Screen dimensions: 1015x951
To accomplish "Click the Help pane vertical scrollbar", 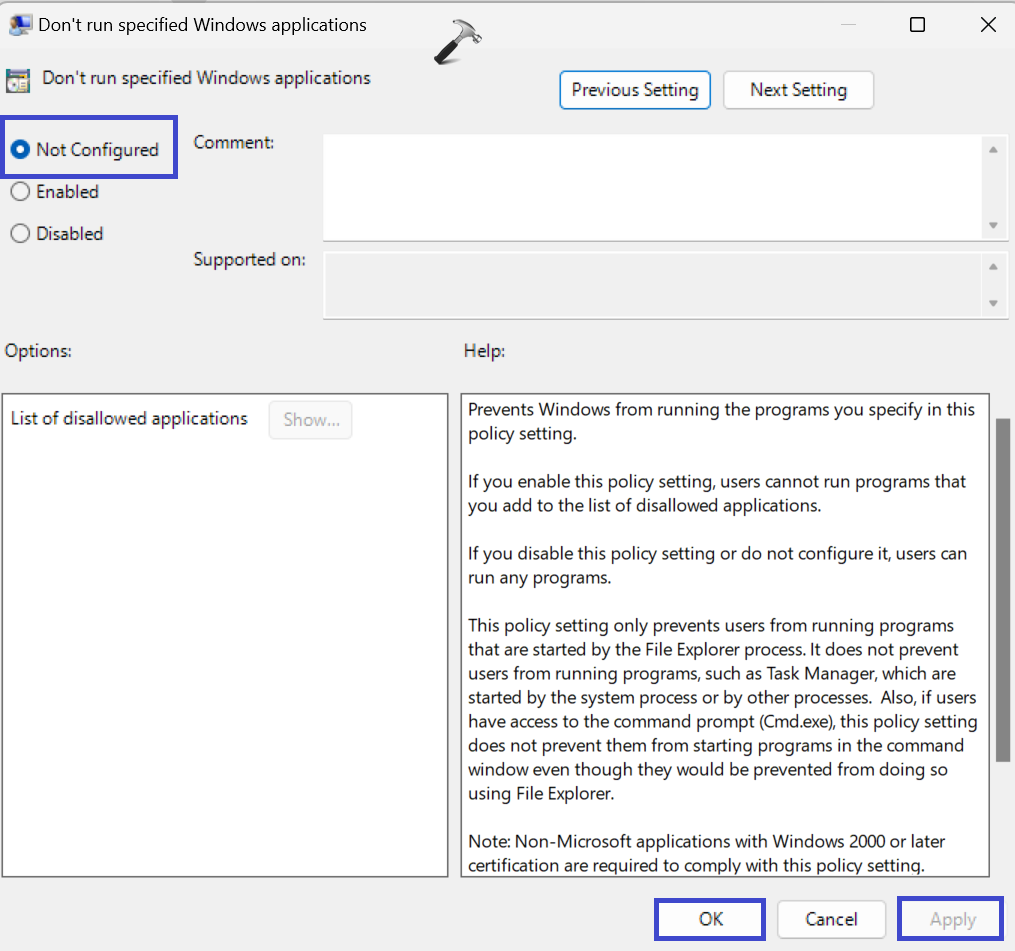I will (x=1003, y=590).
